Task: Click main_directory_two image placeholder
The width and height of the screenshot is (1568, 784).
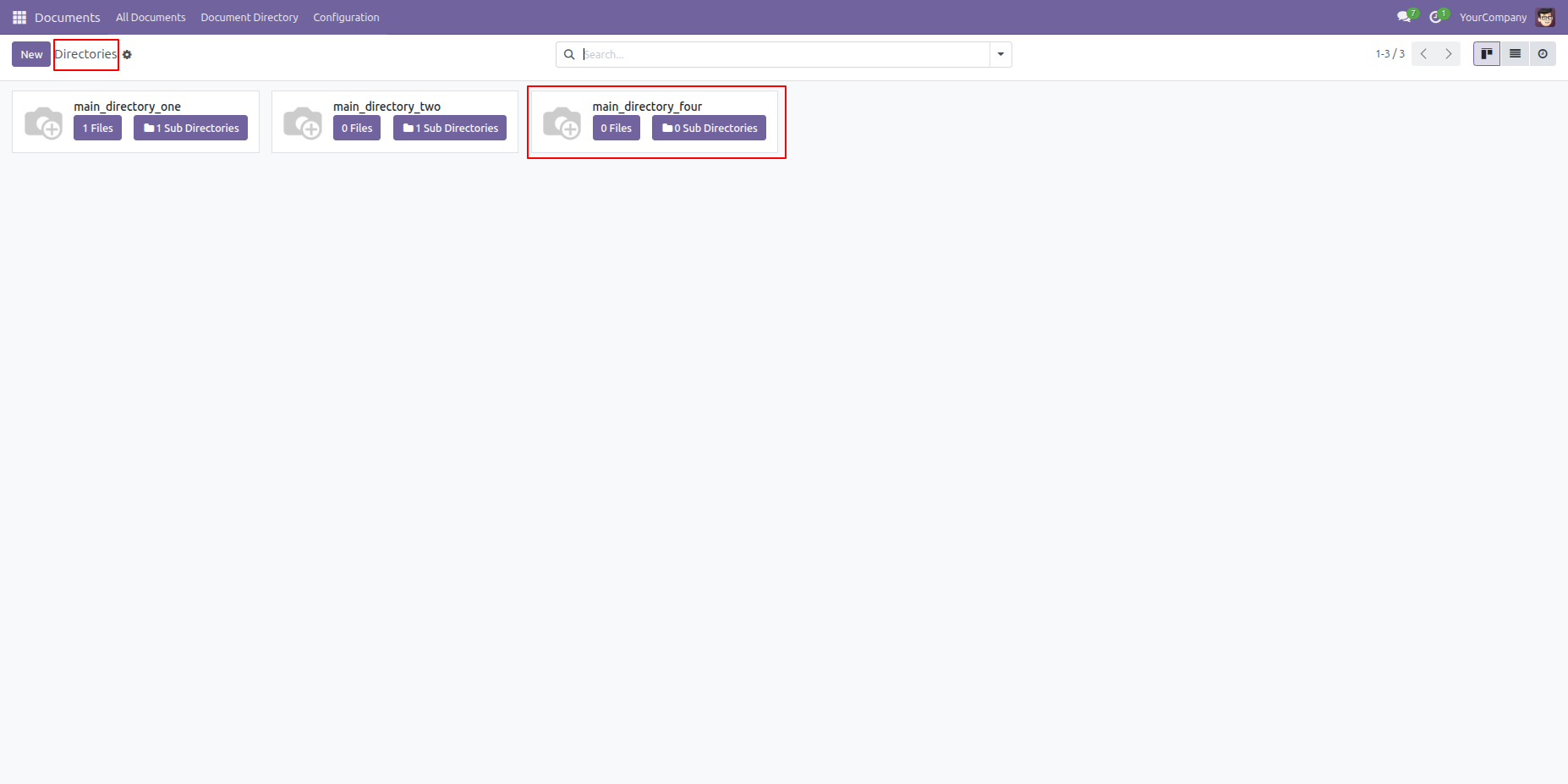Action: tap(303, 123)
